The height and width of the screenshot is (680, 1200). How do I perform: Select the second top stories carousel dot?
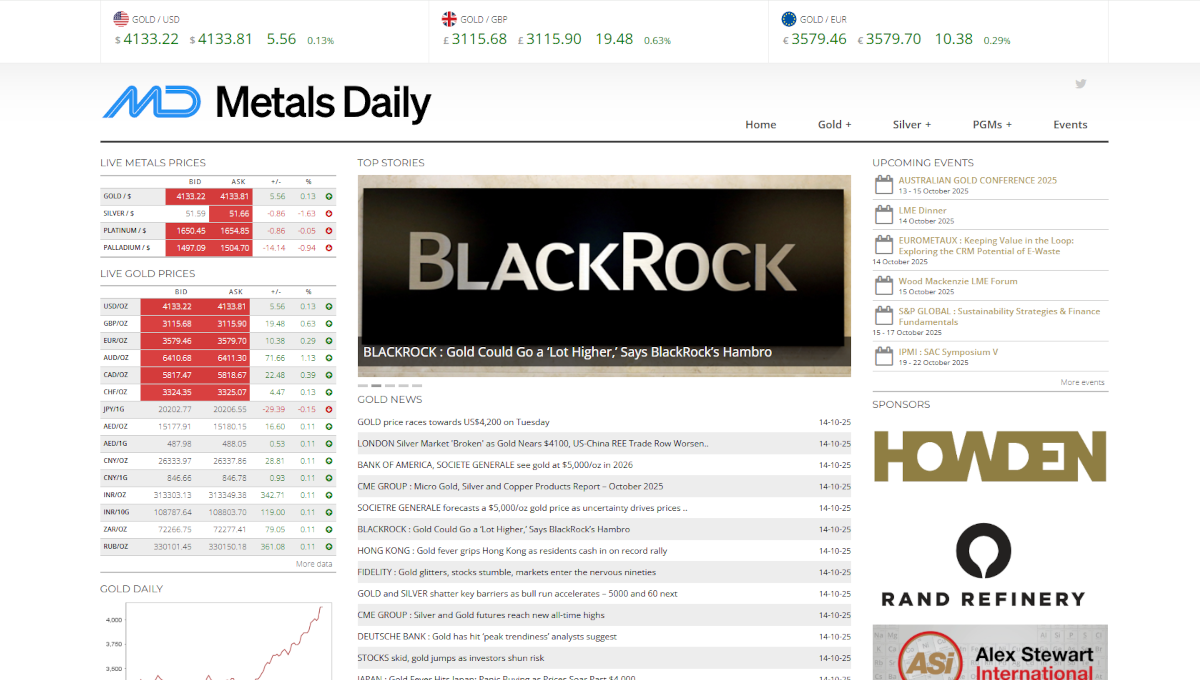376,385
